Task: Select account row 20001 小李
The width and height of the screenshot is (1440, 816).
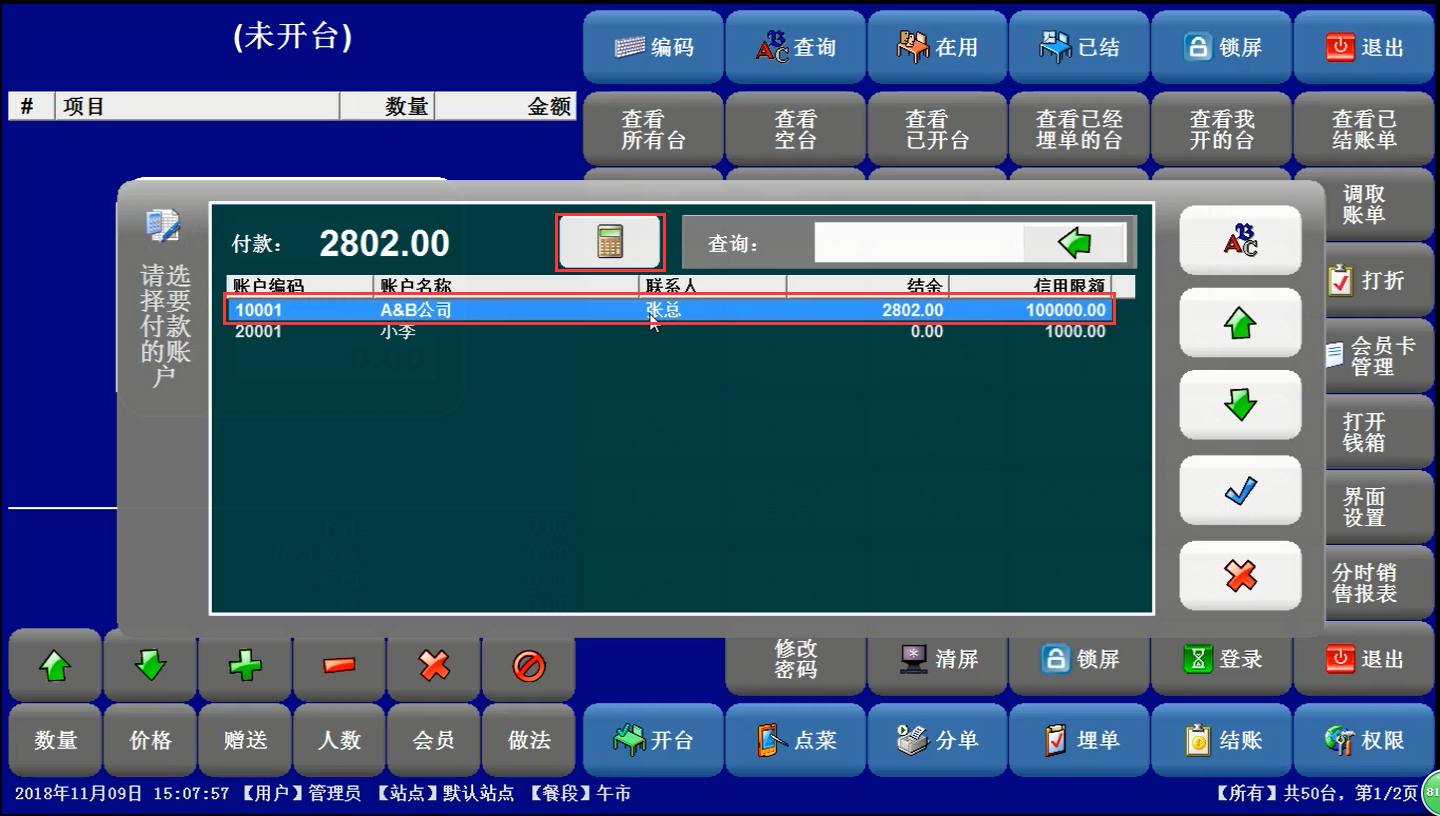Action: point(670,332)
